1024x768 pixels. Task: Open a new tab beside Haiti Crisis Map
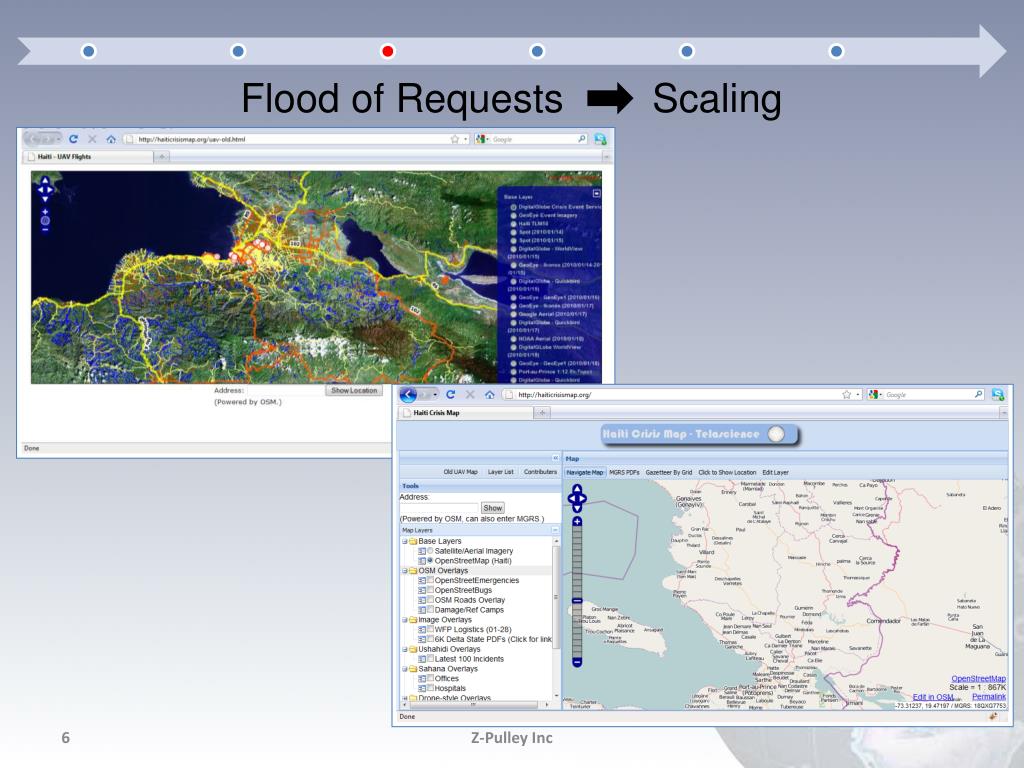coord(542,412)
